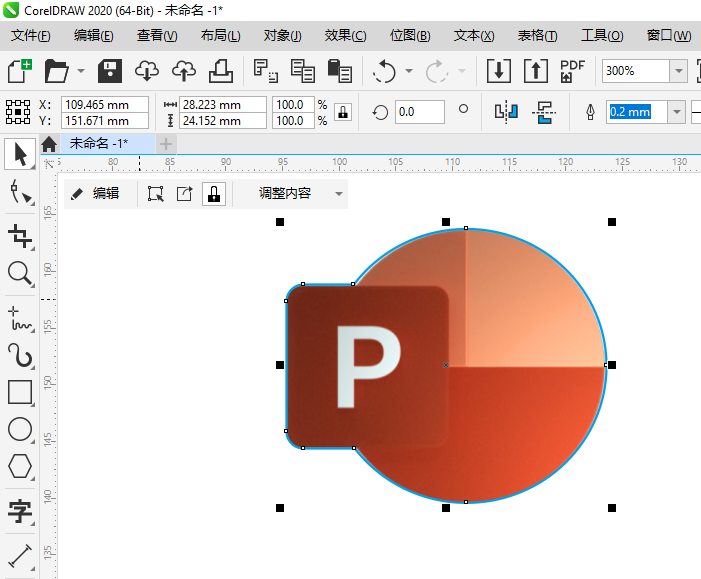This screenshot has width=701, height=579.
Task: Expand the 调整内容 dropdown
Action: point(339,194)
